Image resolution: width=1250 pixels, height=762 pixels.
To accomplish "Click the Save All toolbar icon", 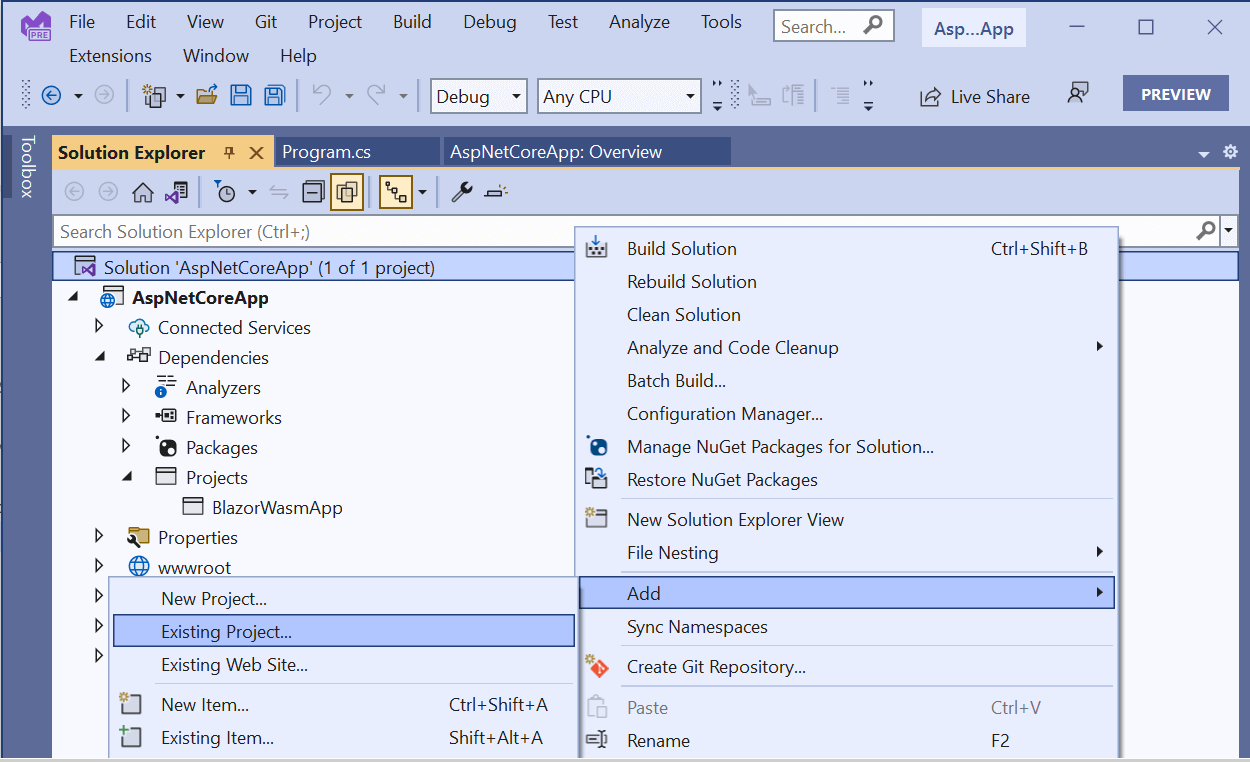I will coord(274,96).
